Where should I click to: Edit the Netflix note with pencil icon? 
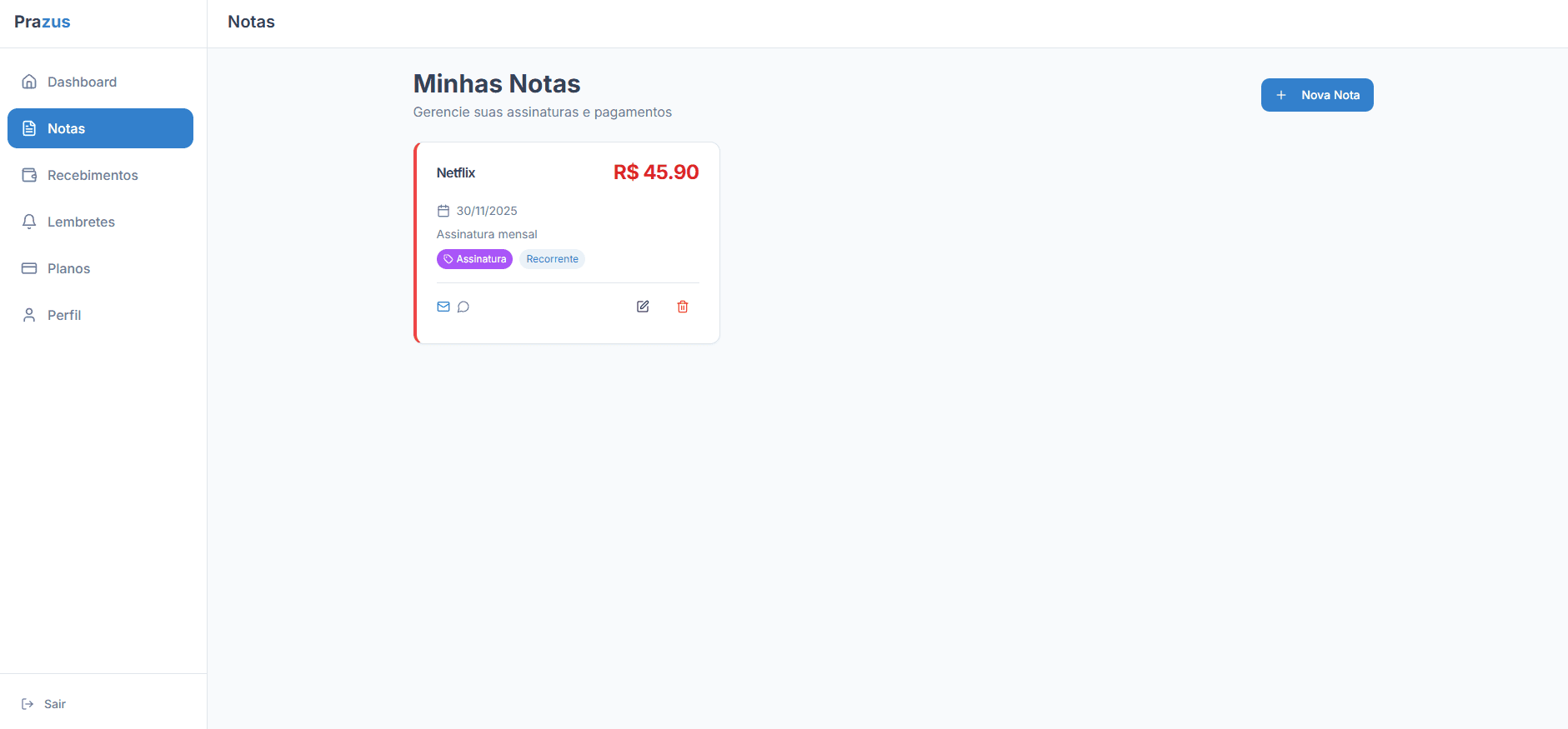643,307
